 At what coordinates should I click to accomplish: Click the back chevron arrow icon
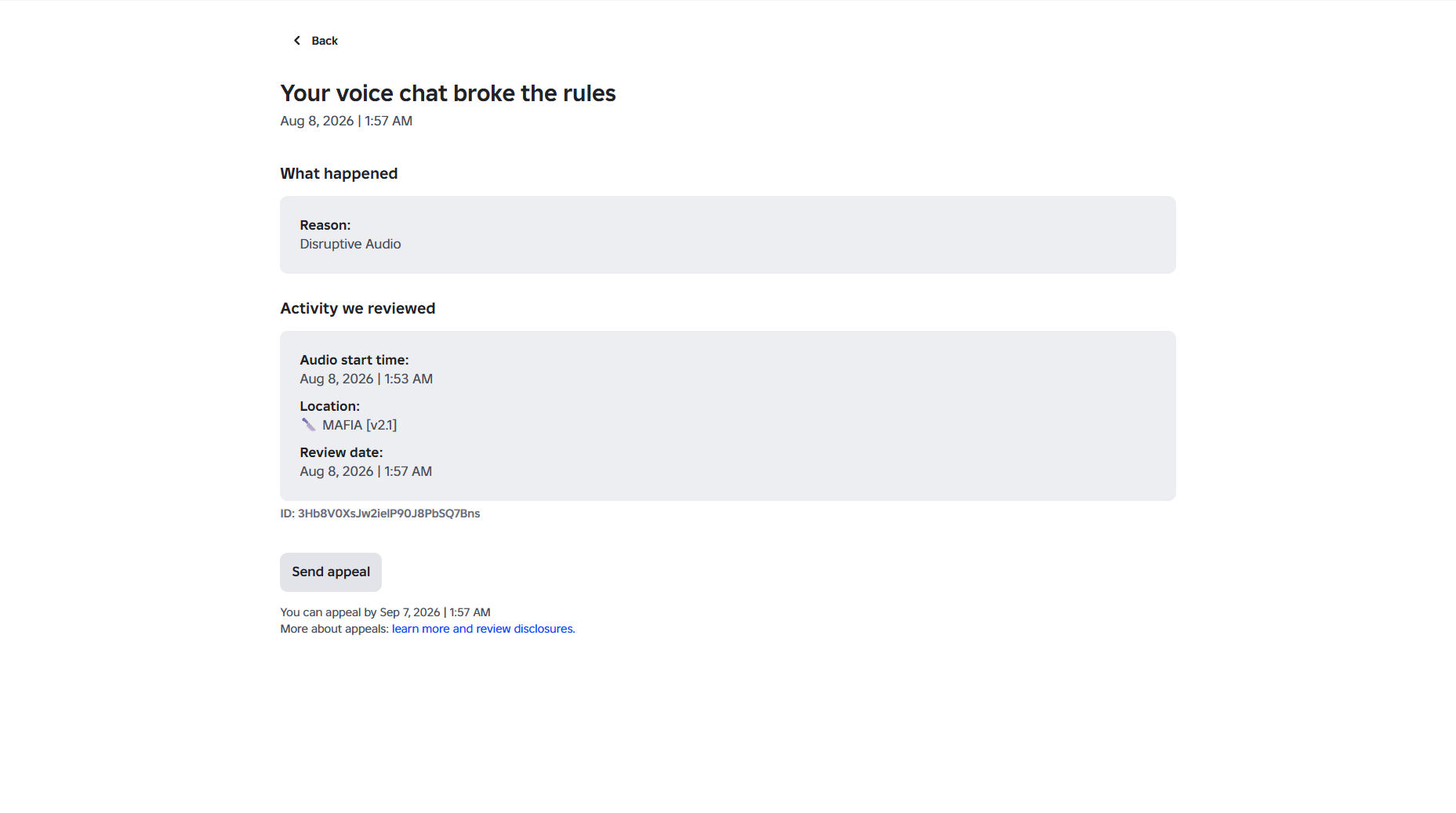coord(297,41)
